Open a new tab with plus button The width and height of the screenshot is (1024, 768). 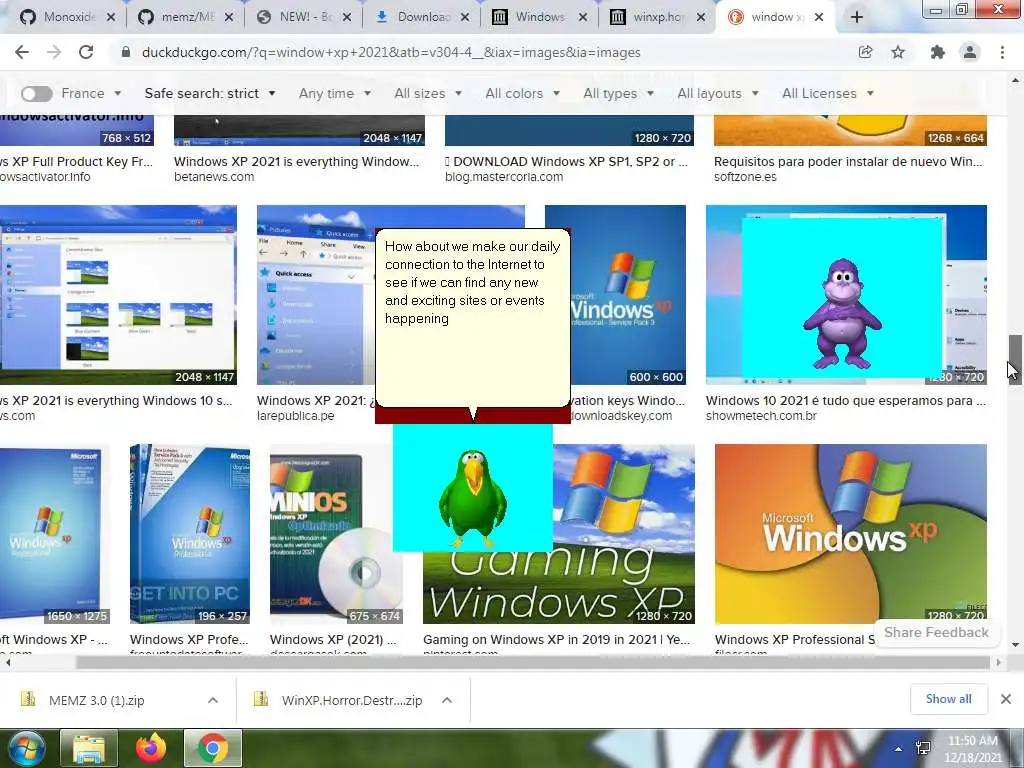click(x=857, y=17)
